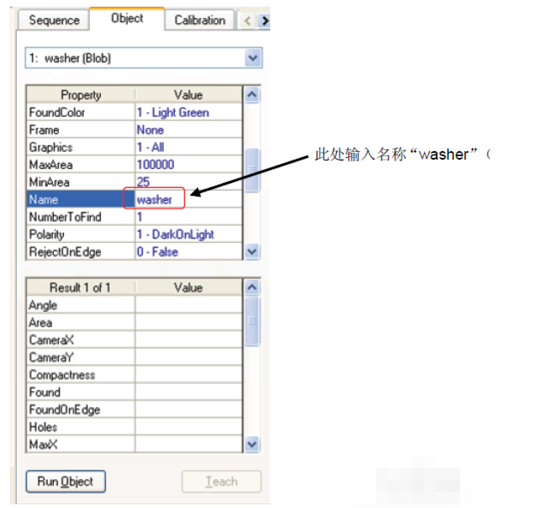Select the Graphics value 1 - All

pos(189,147)
